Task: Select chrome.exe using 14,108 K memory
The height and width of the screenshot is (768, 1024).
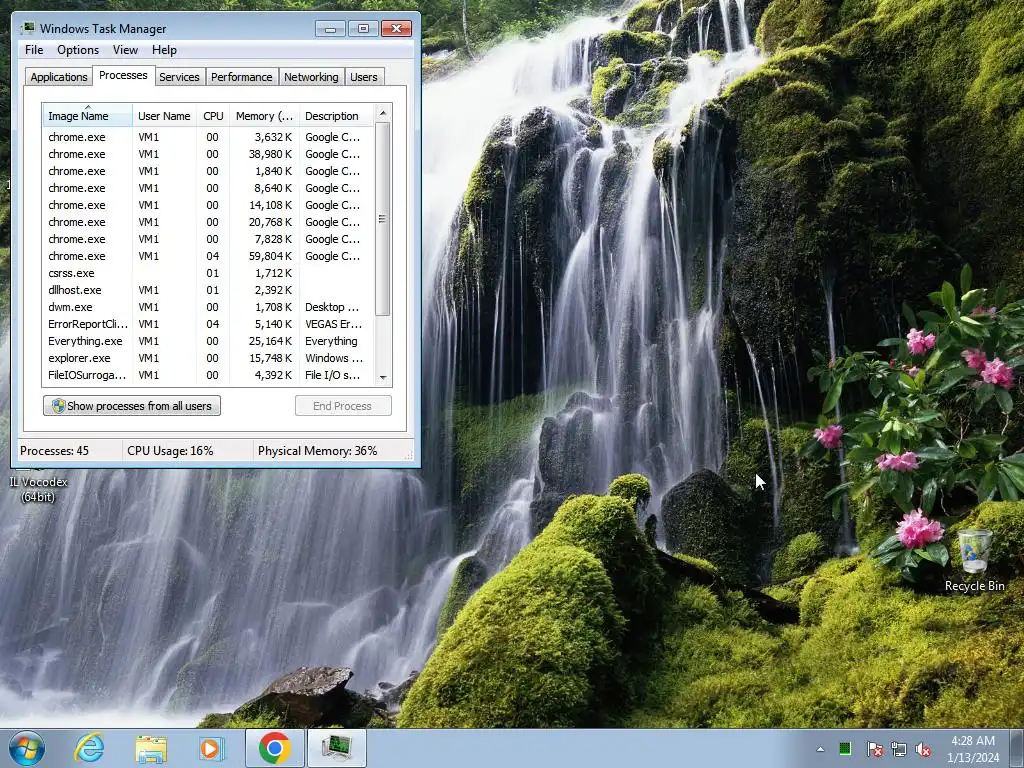Action: (x=208, y=205)
